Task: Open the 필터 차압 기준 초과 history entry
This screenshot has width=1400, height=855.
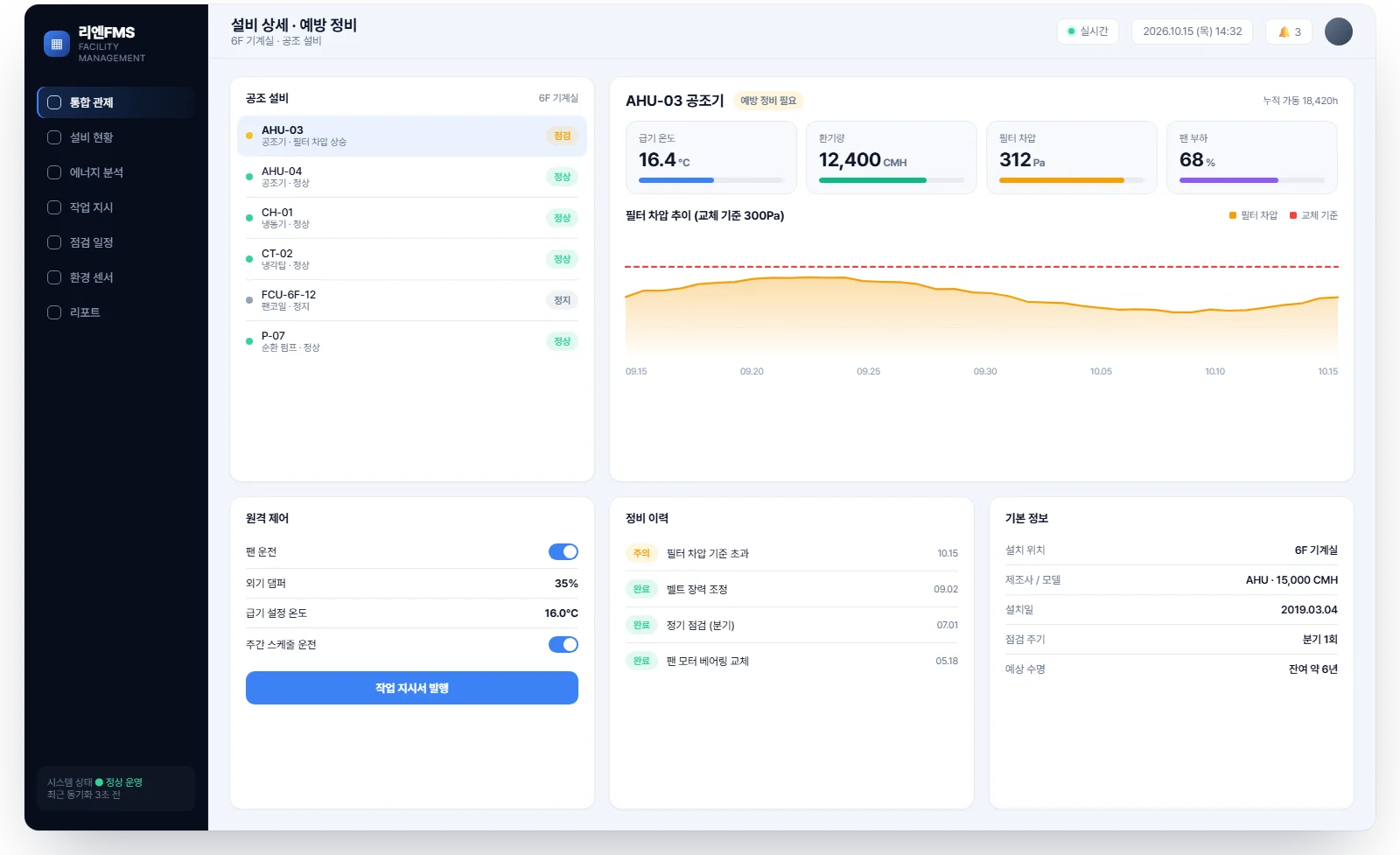Action: (792, 553)
